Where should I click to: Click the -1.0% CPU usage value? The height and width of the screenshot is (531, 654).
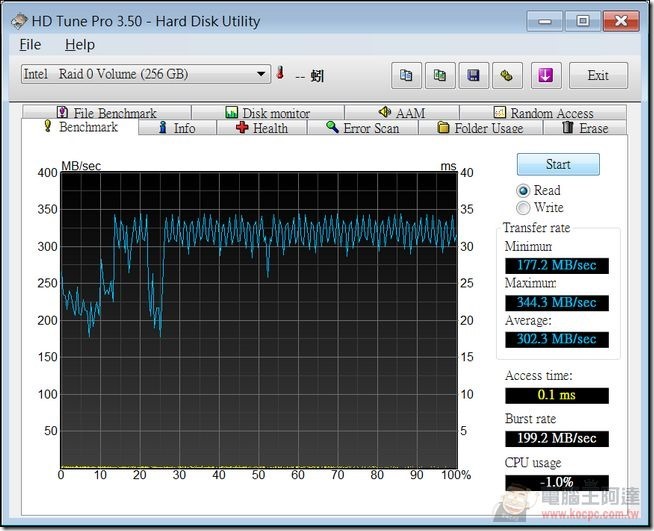click(557, 483)
